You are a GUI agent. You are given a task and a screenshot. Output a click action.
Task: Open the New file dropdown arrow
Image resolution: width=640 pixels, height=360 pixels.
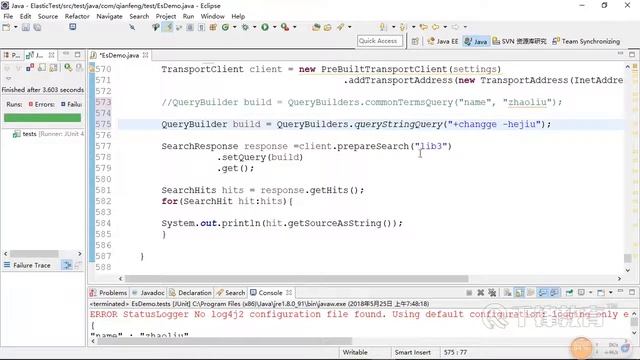pos(16,27)
